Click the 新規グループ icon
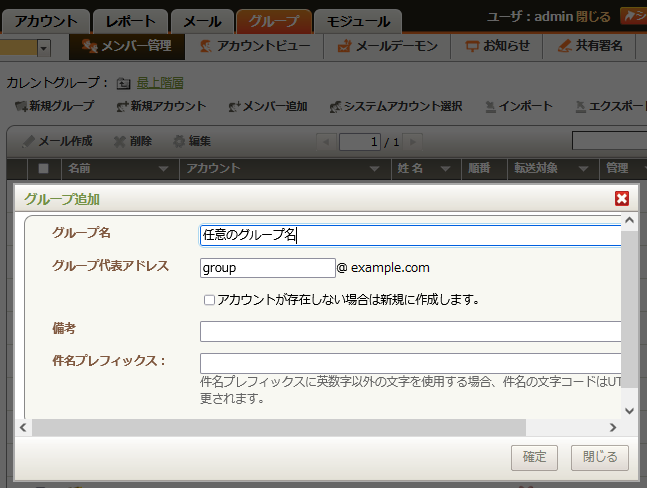The image size is (647, 488). 21,107
